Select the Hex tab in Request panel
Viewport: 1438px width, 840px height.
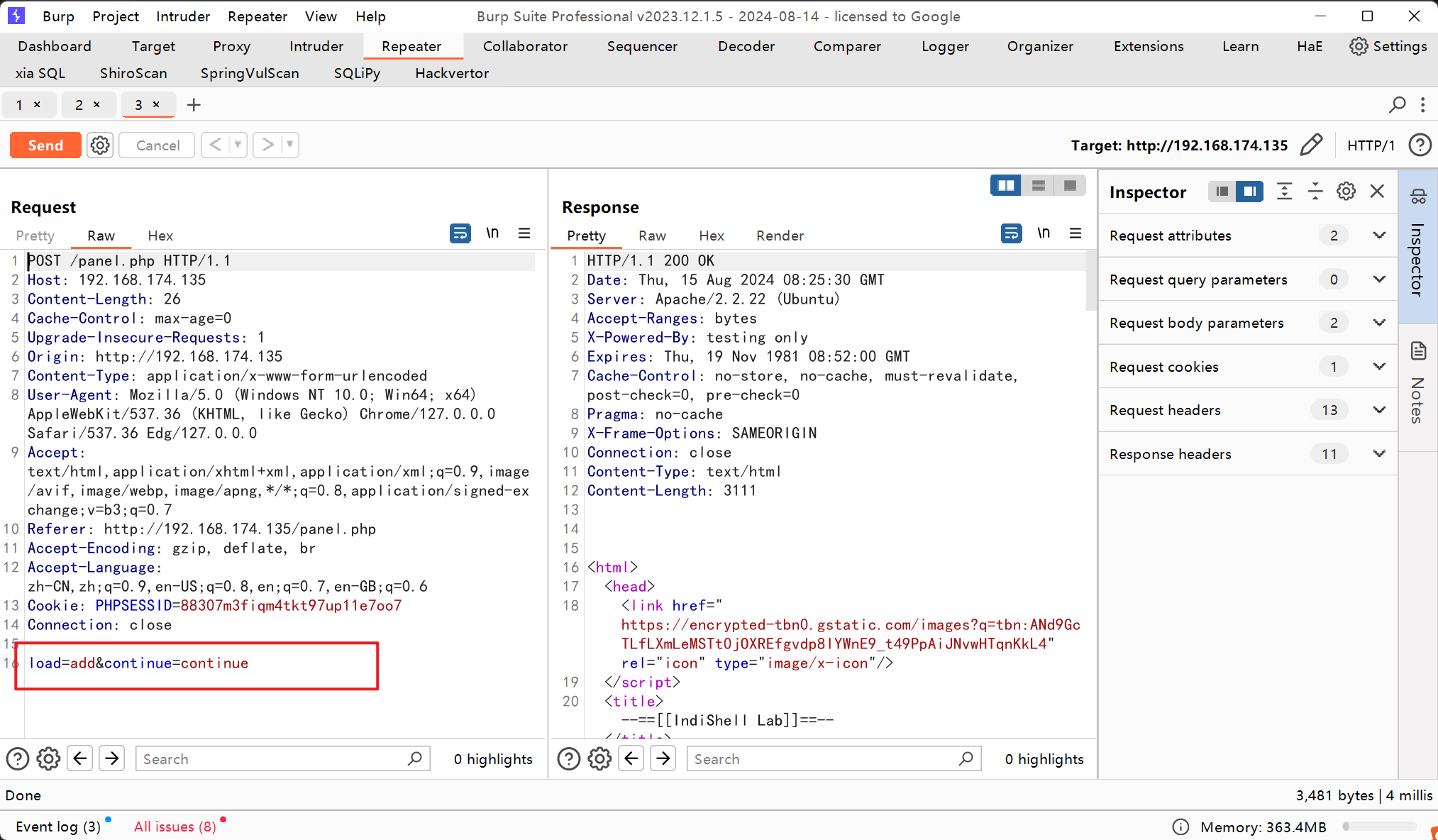pyautogui.click(x=160, y=236)
